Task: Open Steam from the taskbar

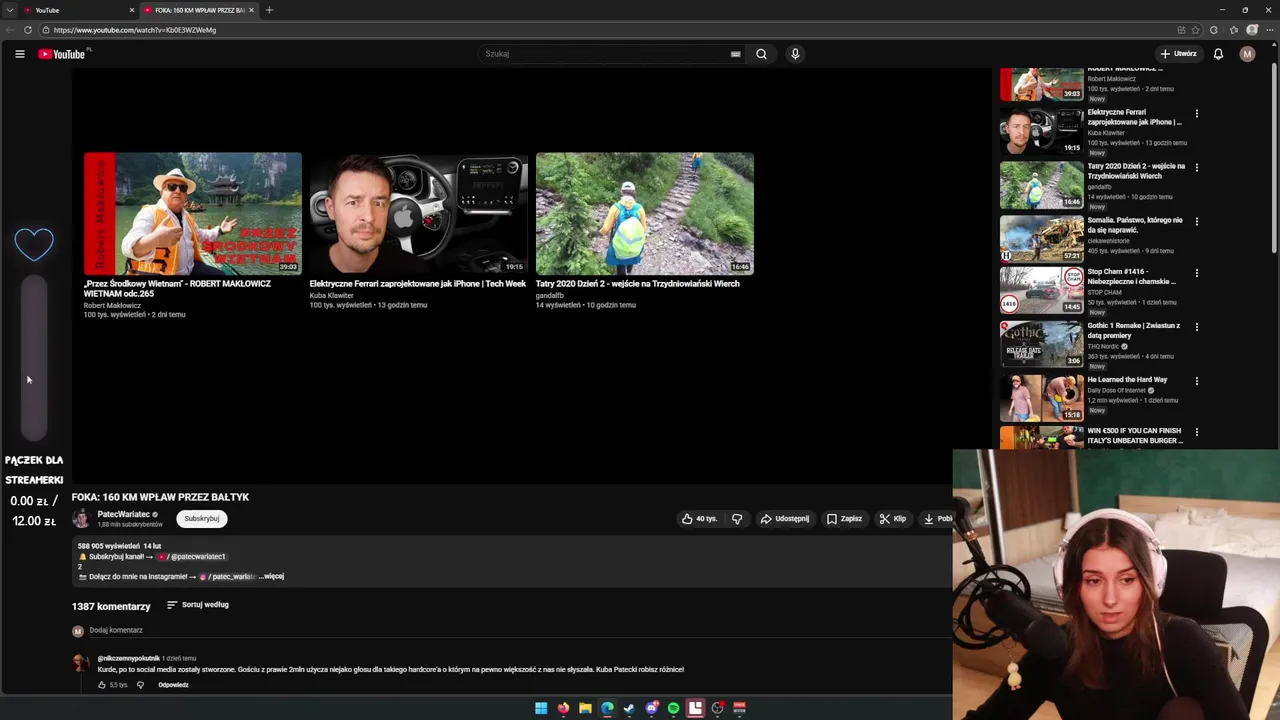Action: point(629,708)
